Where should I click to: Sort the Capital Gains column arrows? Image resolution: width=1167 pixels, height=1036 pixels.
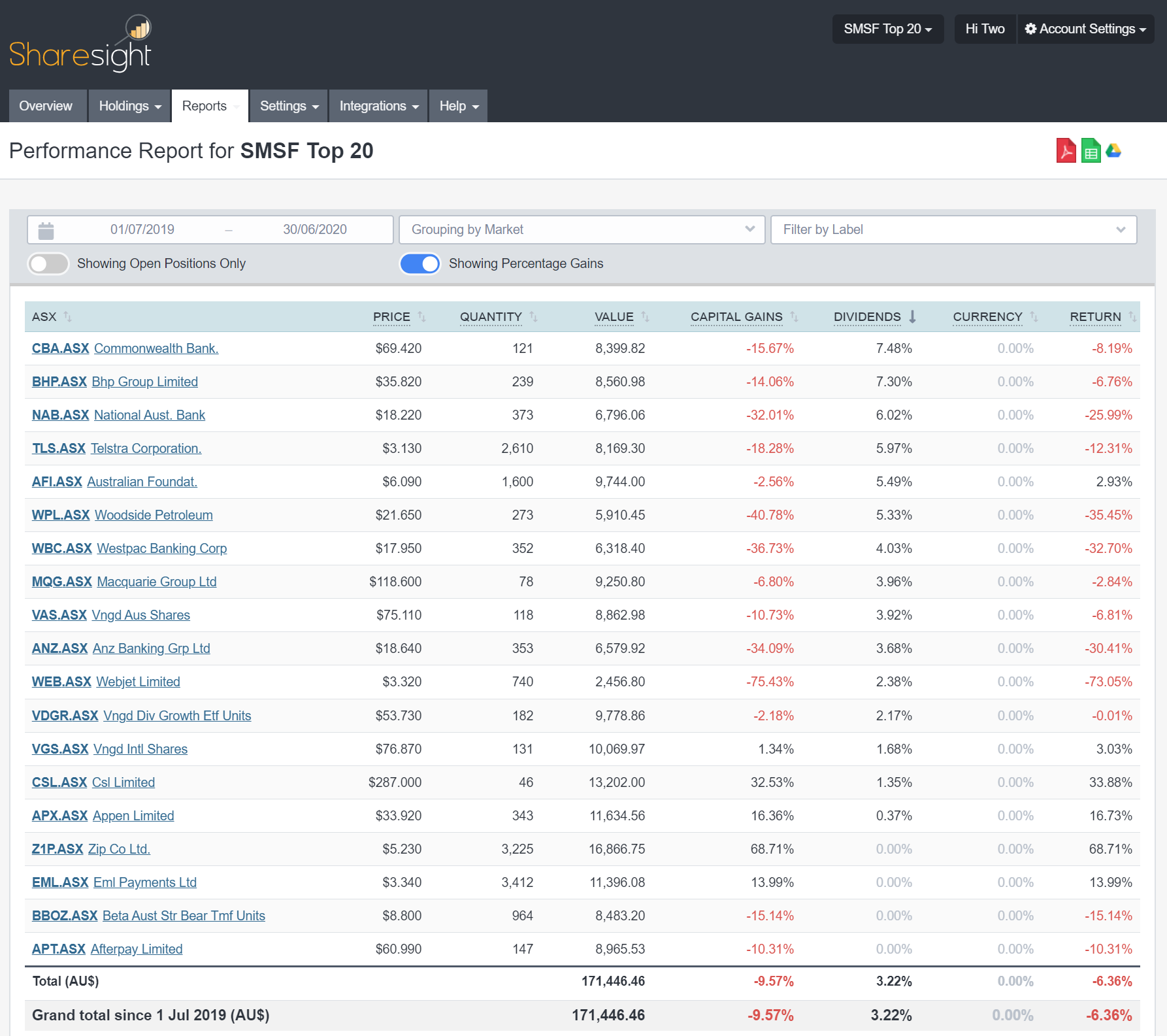tap(795, 316)
